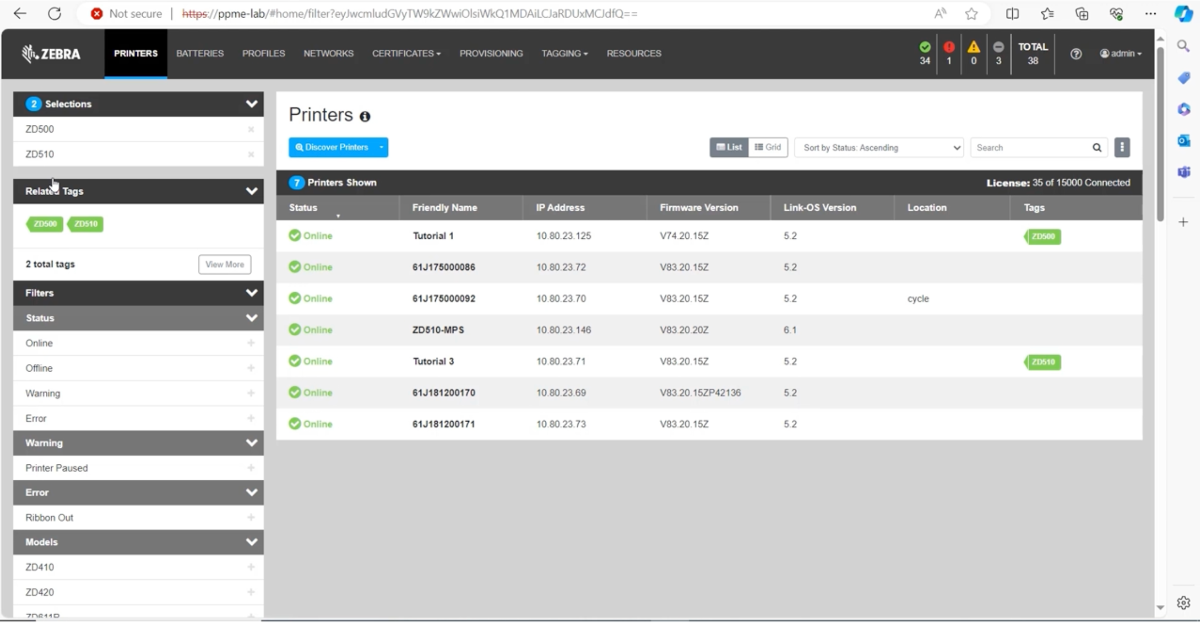This screenshot has height=635, width=1200.
Task: Collapse the Related Tags panel
Action: click(x=251, y=191)
